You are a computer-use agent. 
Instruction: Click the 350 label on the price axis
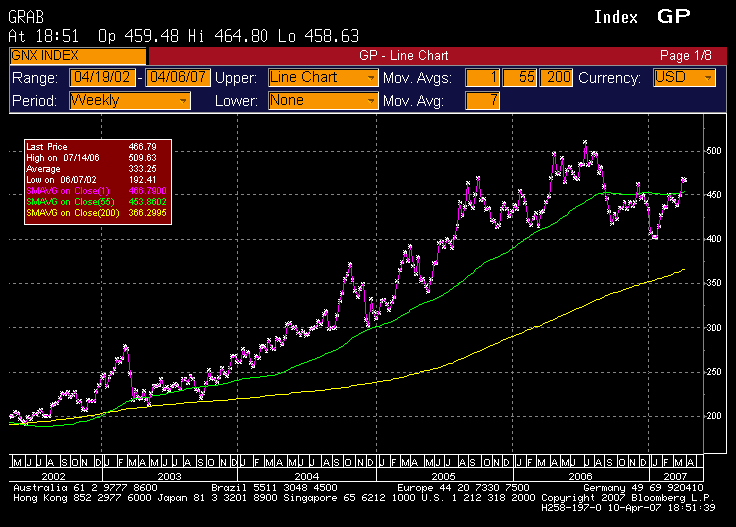point(714,283)
